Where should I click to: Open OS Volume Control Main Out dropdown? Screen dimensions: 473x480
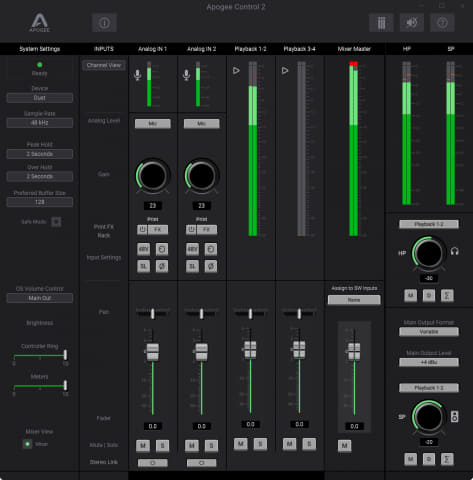pyautogui.click(x=40, y=298)
